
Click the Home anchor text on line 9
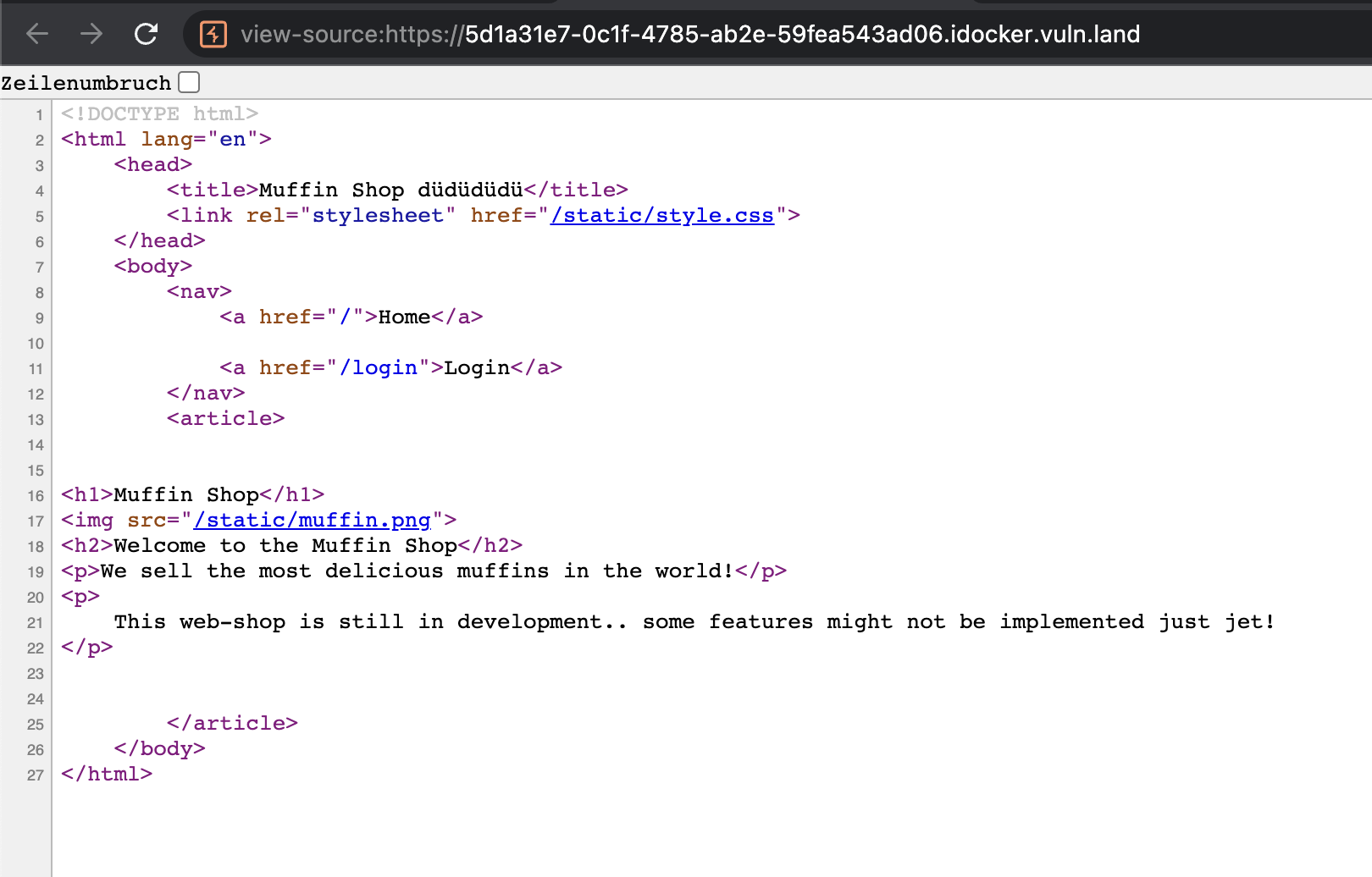(404, 317)
